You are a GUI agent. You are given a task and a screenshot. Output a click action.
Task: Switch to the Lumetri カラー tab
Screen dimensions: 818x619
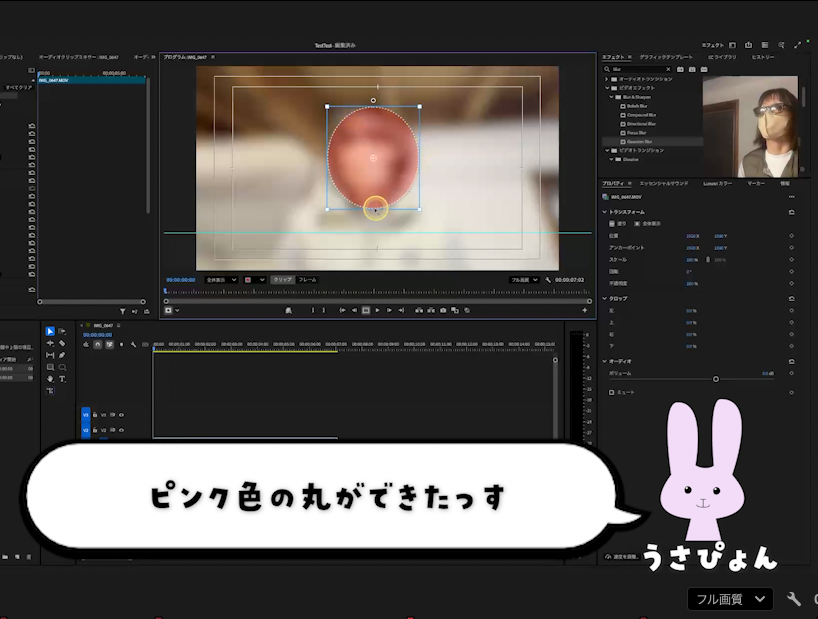click(x=717, y=184)
